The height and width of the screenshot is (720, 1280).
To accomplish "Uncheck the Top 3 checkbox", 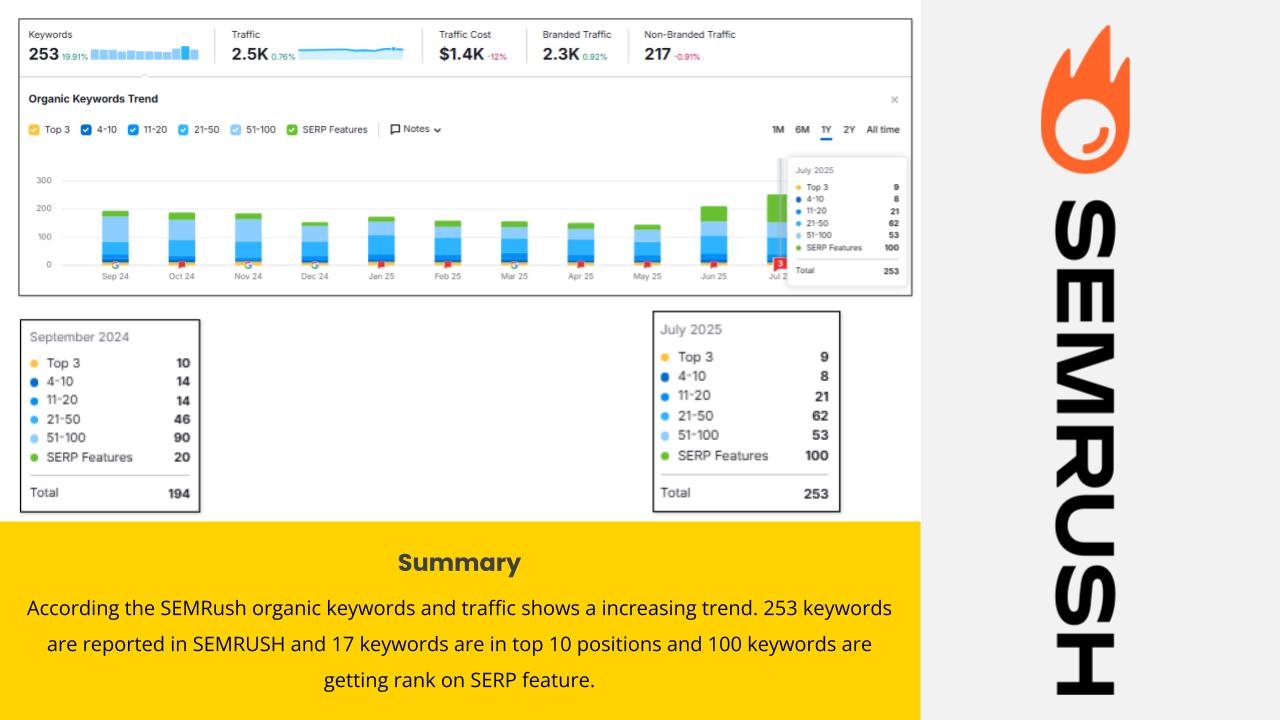I will 34,130.
